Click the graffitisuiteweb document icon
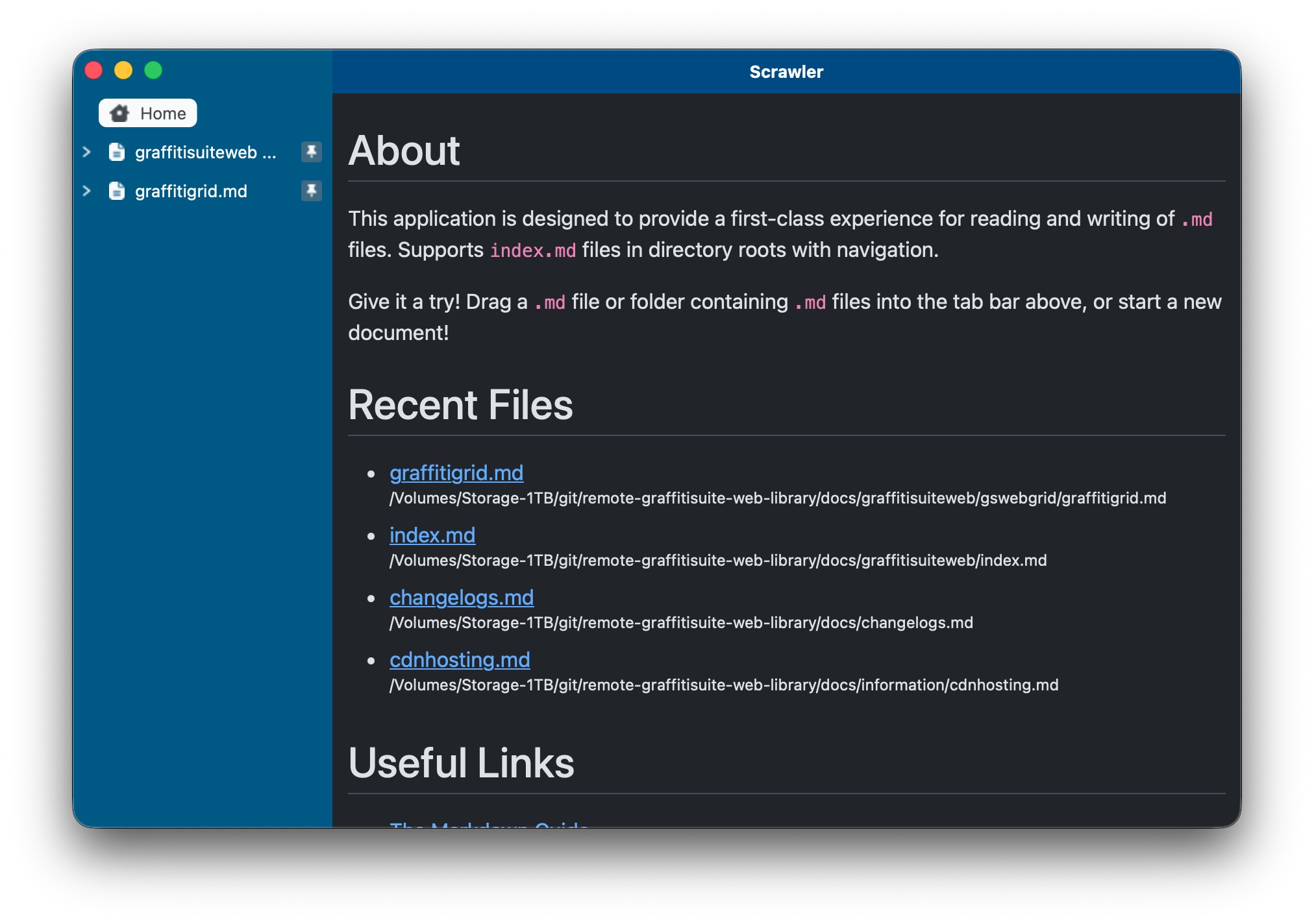Viewport: 1314px width, 924px height. point(117,152)
